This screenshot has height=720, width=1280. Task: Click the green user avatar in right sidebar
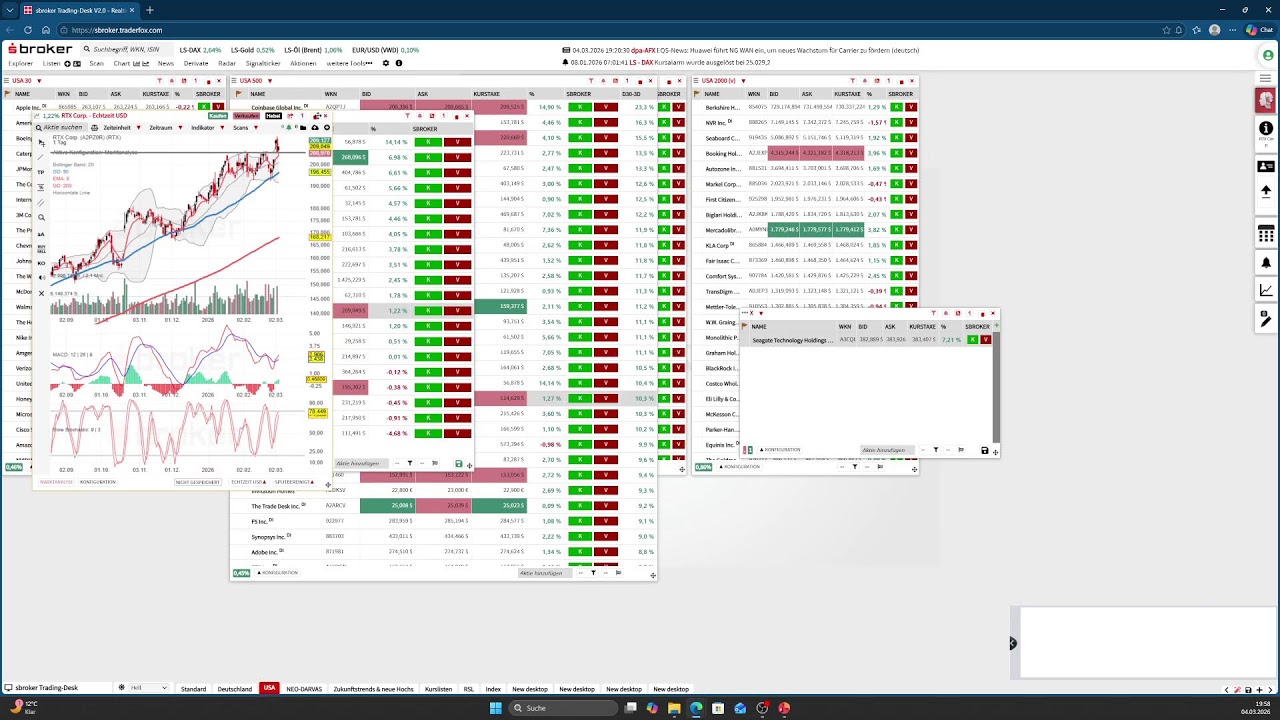[x=1267, y=55]
